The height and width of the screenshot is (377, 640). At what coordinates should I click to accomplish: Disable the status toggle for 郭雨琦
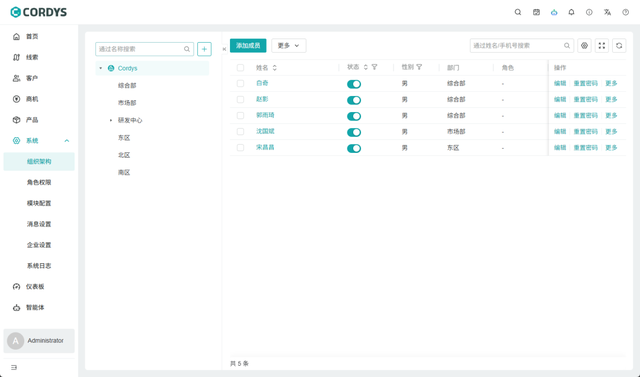(x=354, y=116)
